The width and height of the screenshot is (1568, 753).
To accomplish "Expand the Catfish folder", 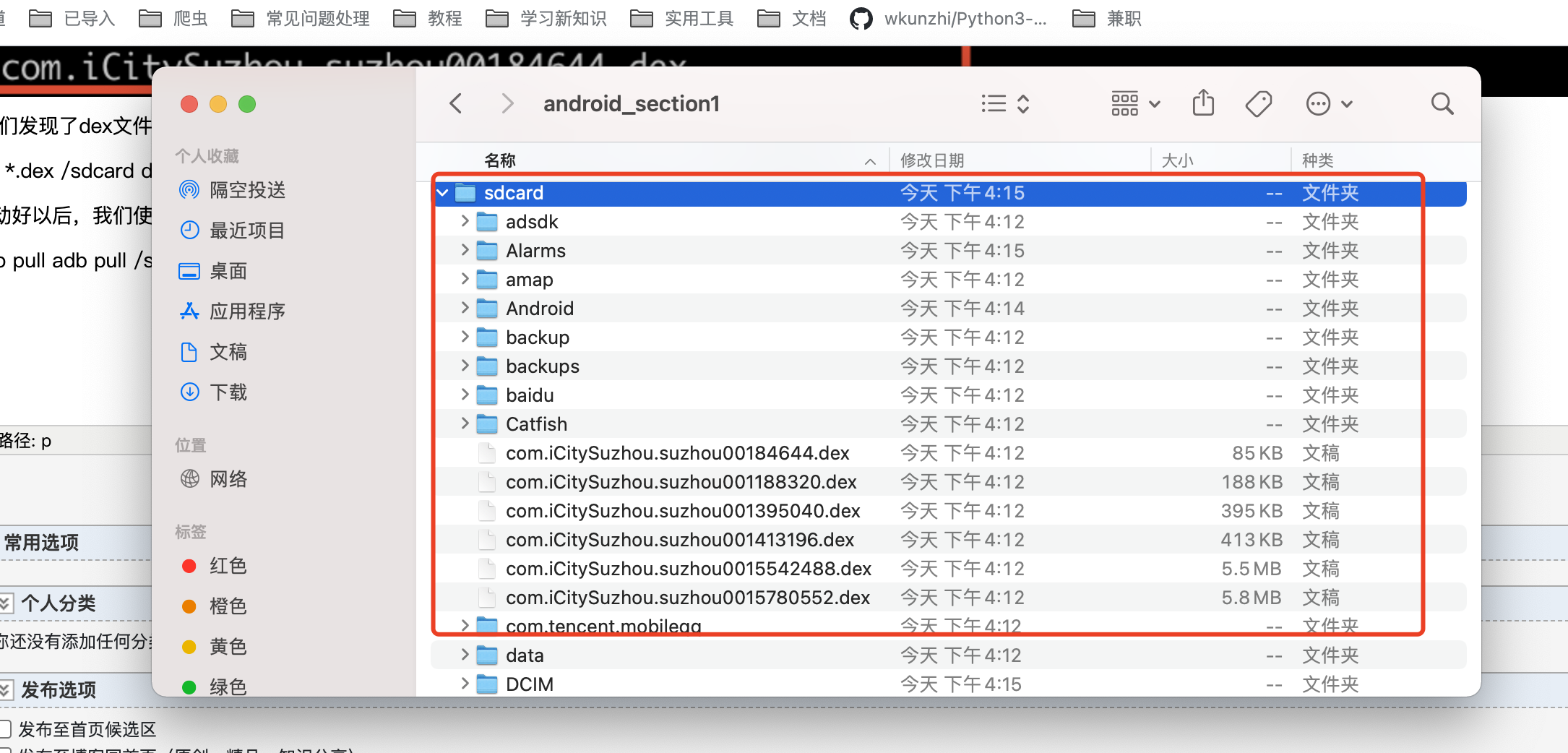I will [465, 423].
